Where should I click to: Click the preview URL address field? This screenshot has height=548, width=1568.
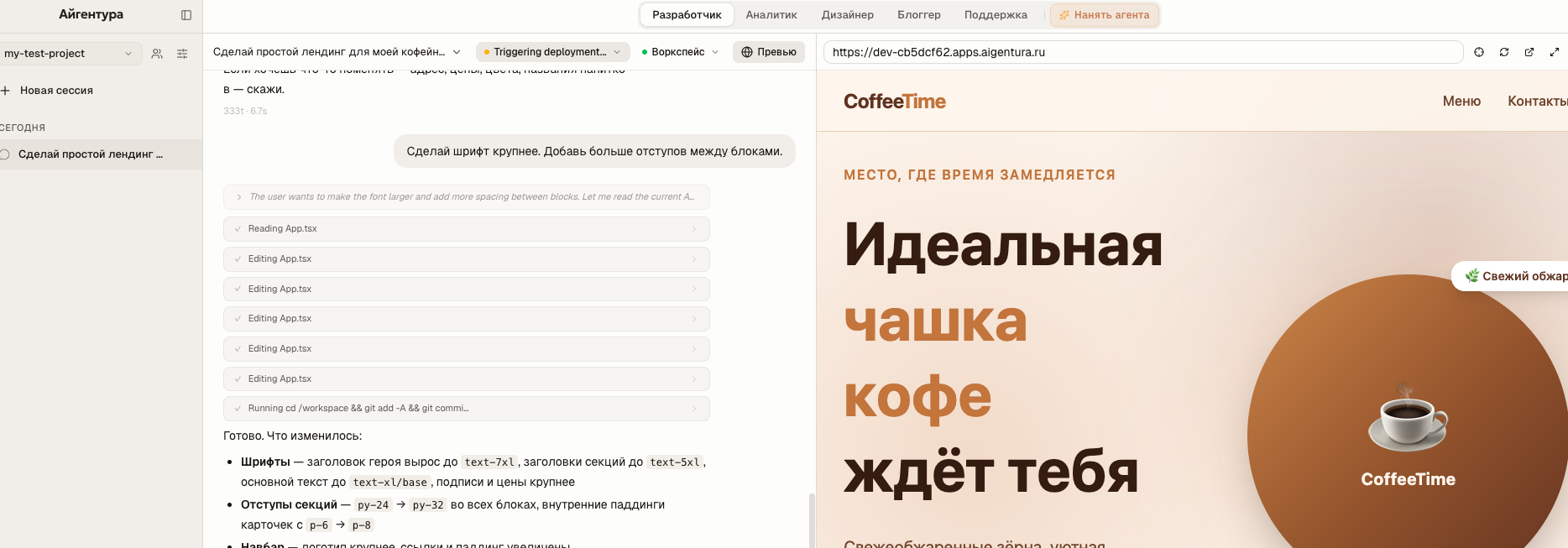coord(1143,52)
